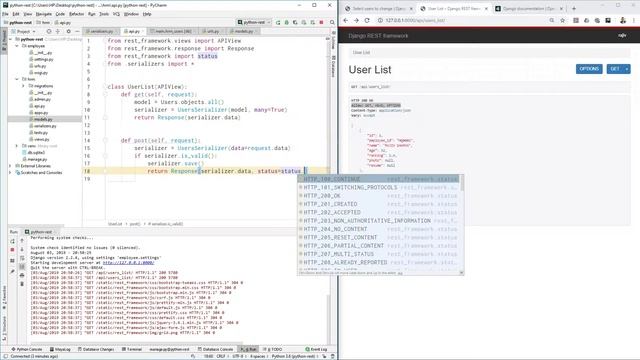Collapse the employee folder in tree

click(x=17, y=46)
